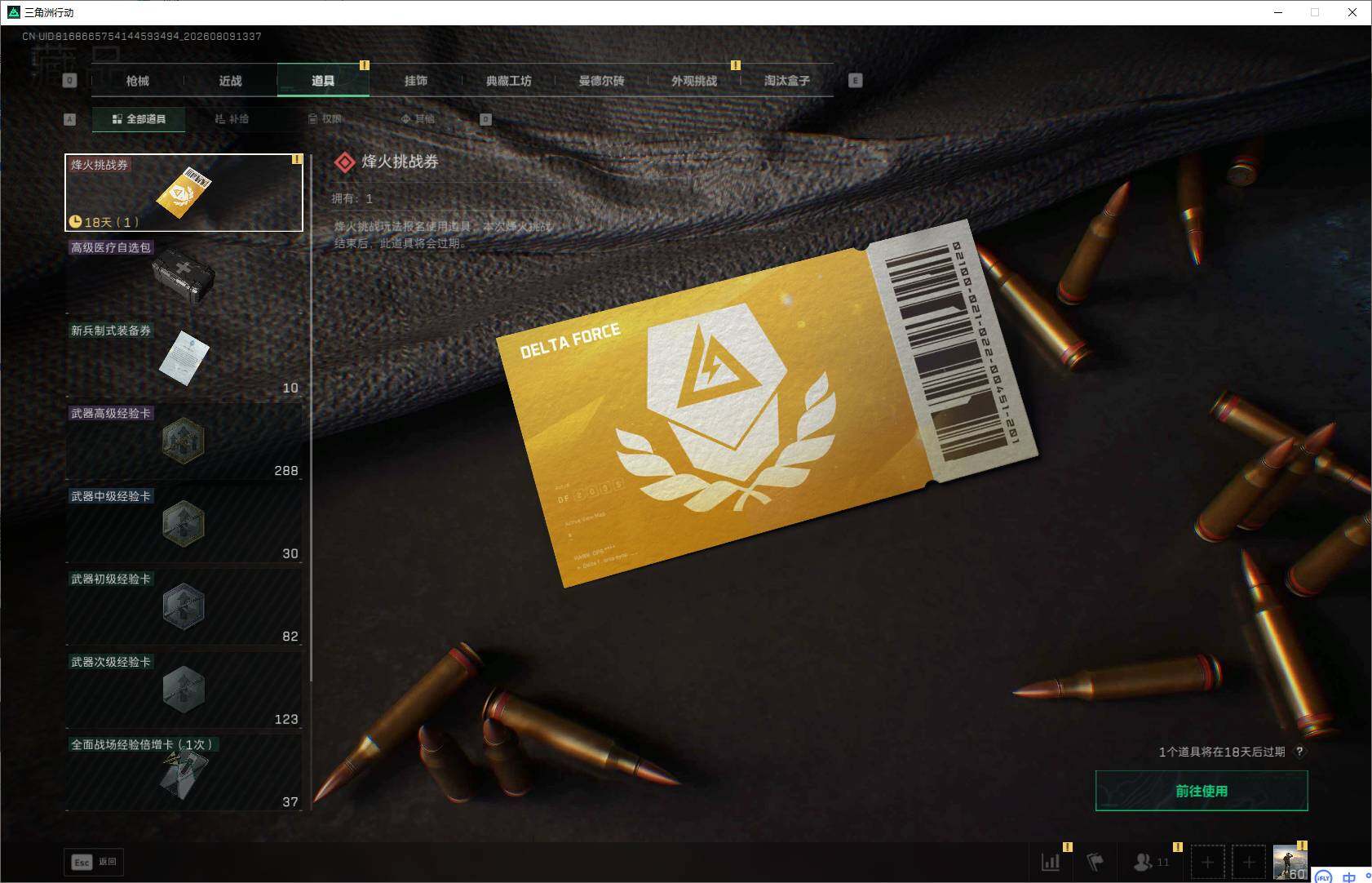Viewport: 1372px width, 883px height.
Task: Select the 武器高级经验卡 item
Action: [184, 441]
